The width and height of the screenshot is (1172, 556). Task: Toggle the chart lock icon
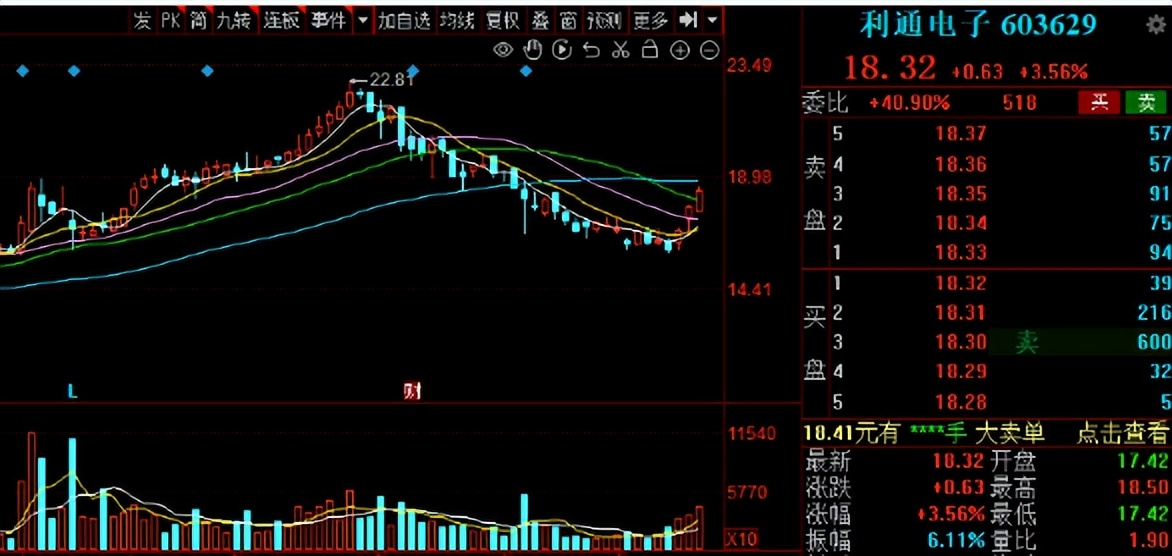(650, 50)
